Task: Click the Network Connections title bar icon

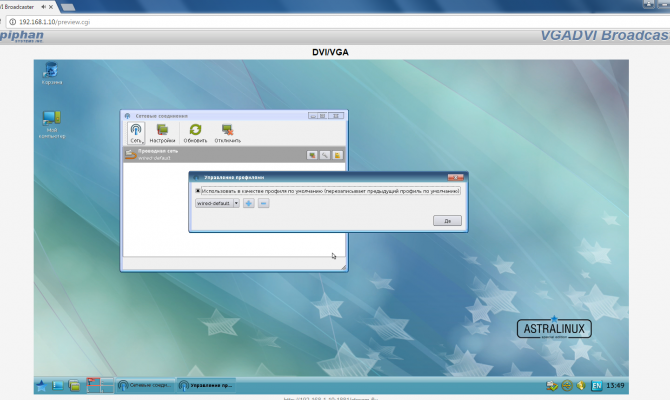Action: click(127, 116)
